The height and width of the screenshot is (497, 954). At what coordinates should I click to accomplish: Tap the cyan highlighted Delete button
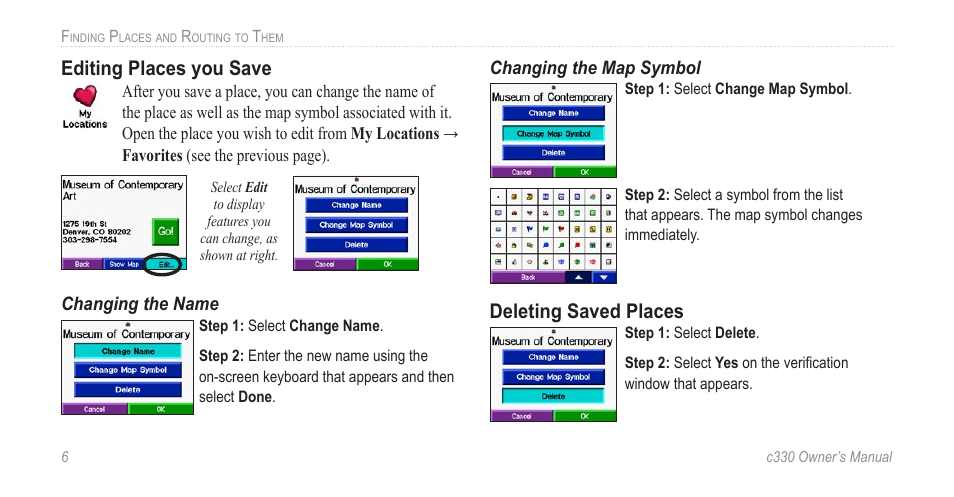click(553, 396)
